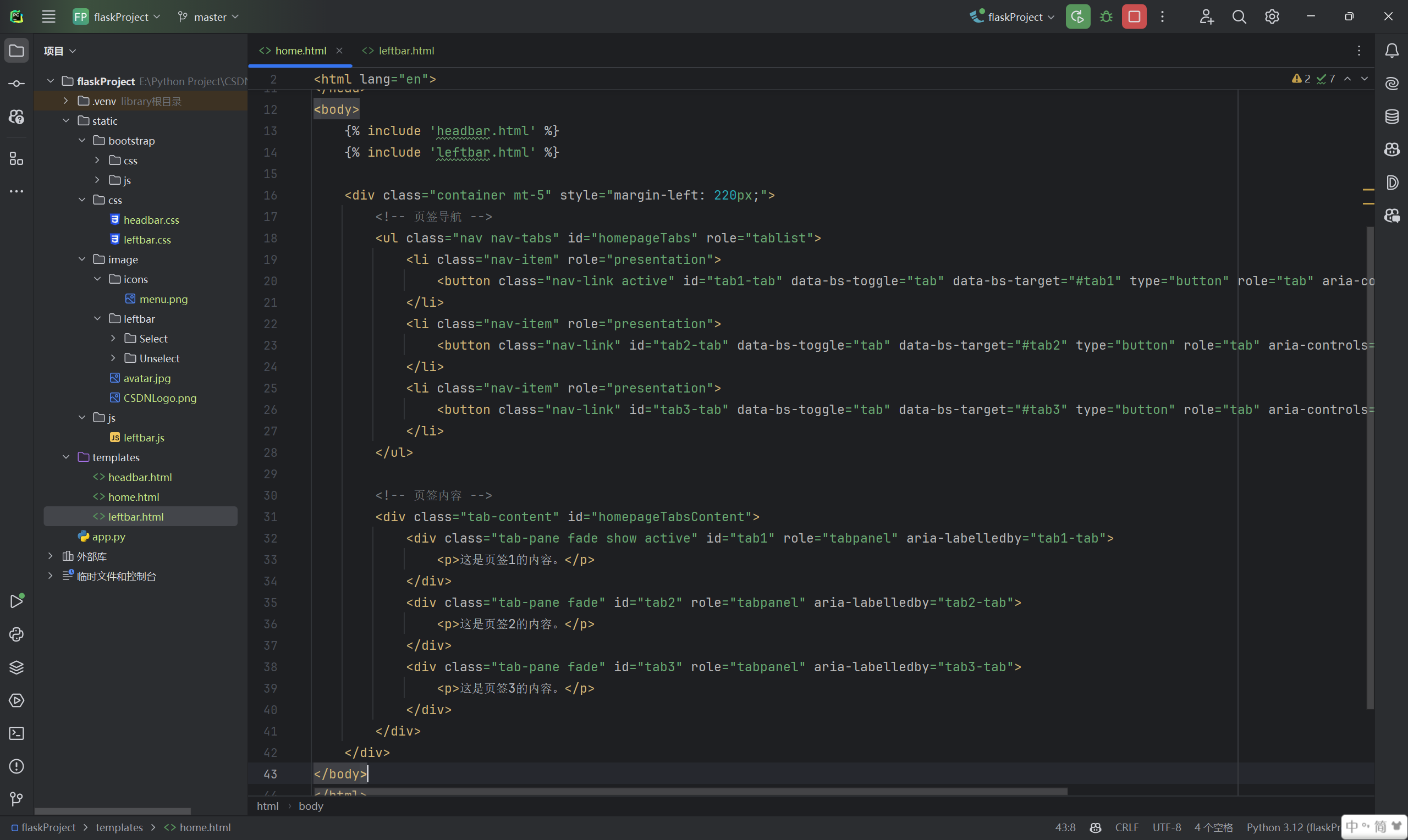
Task: Open the main hamburger menu
Action: coord(49,17)
